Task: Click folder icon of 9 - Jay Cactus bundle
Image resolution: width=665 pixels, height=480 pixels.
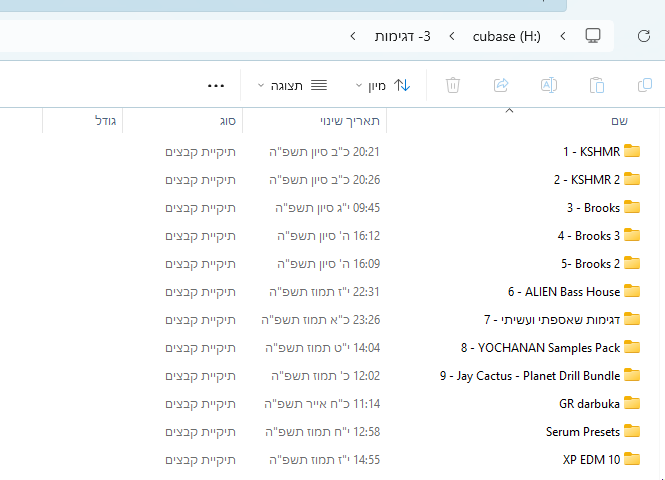Action: [x=632, y=375]
